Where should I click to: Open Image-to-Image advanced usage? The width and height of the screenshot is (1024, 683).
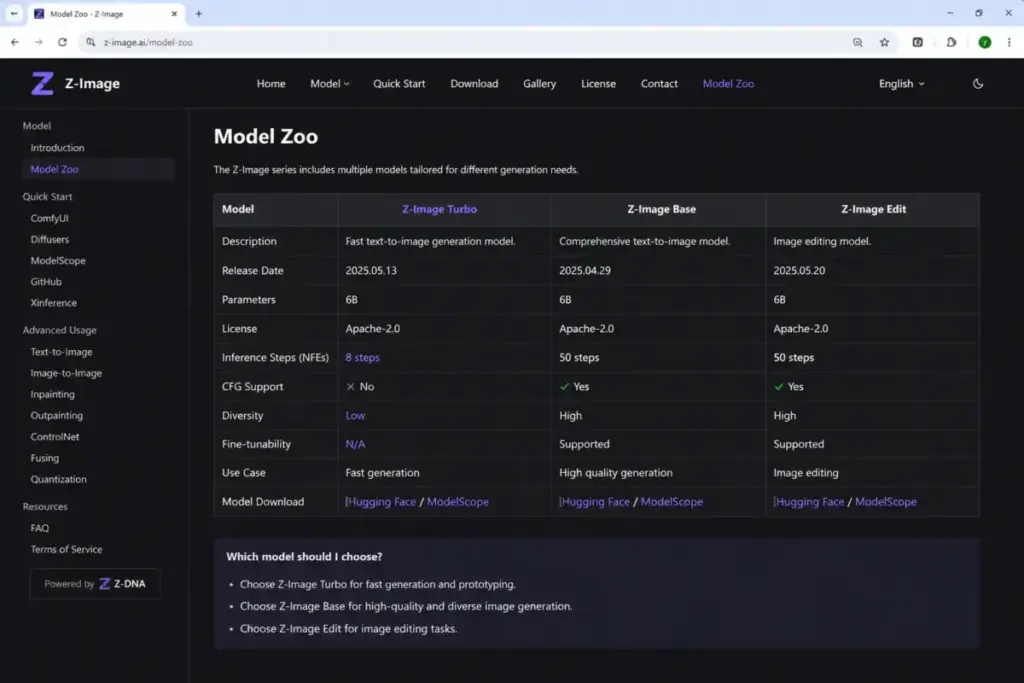pos(66,373)
